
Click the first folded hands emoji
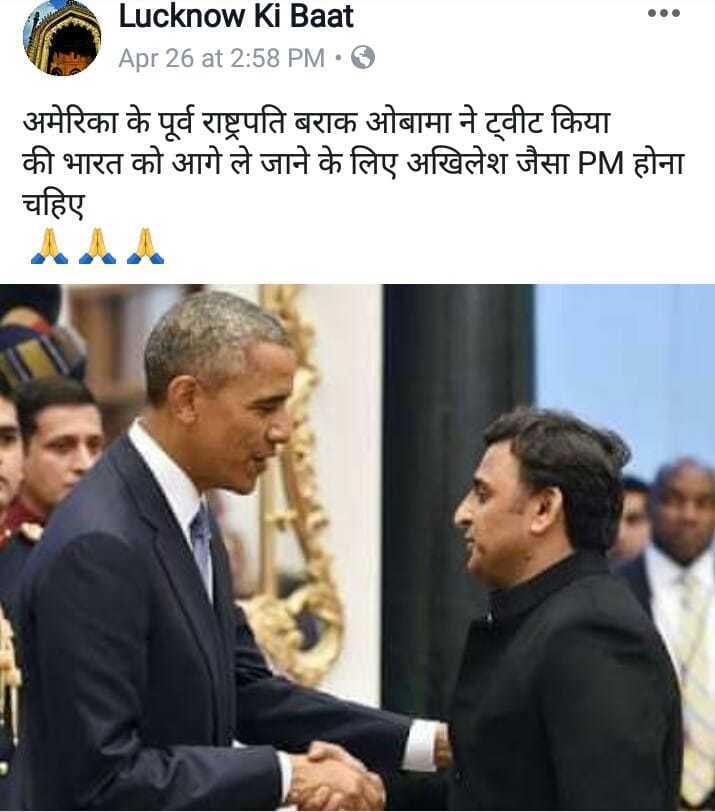(x=49, y=246)
